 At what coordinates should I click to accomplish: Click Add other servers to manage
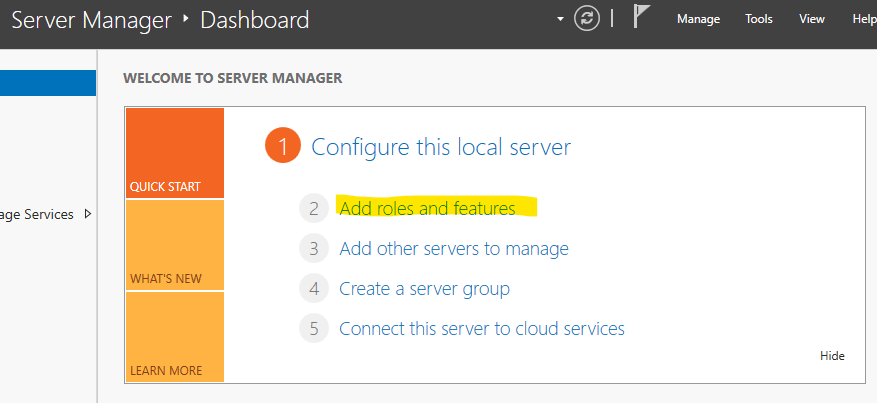(x=454, y=249)
